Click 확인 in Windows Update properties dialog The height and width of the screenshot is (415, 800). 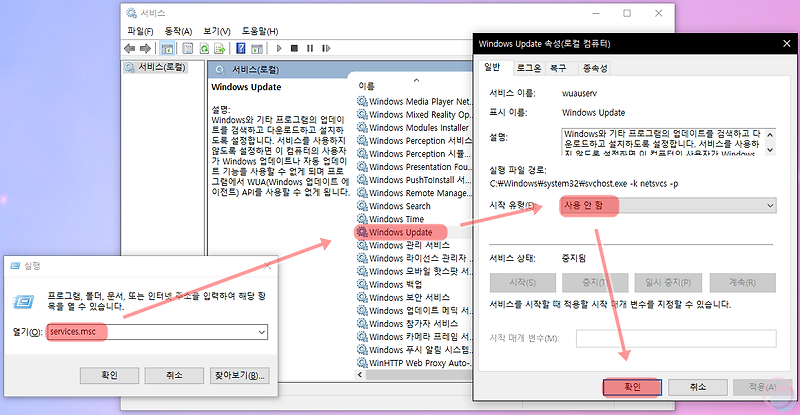(x=632, y=387)
